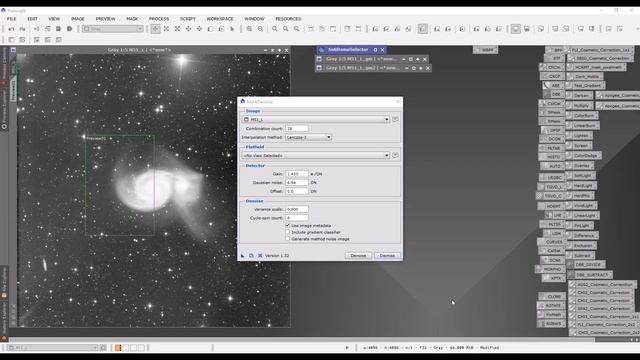
Task: Click the Preview01 tab on image window side
Action: [x=13, y=89]
